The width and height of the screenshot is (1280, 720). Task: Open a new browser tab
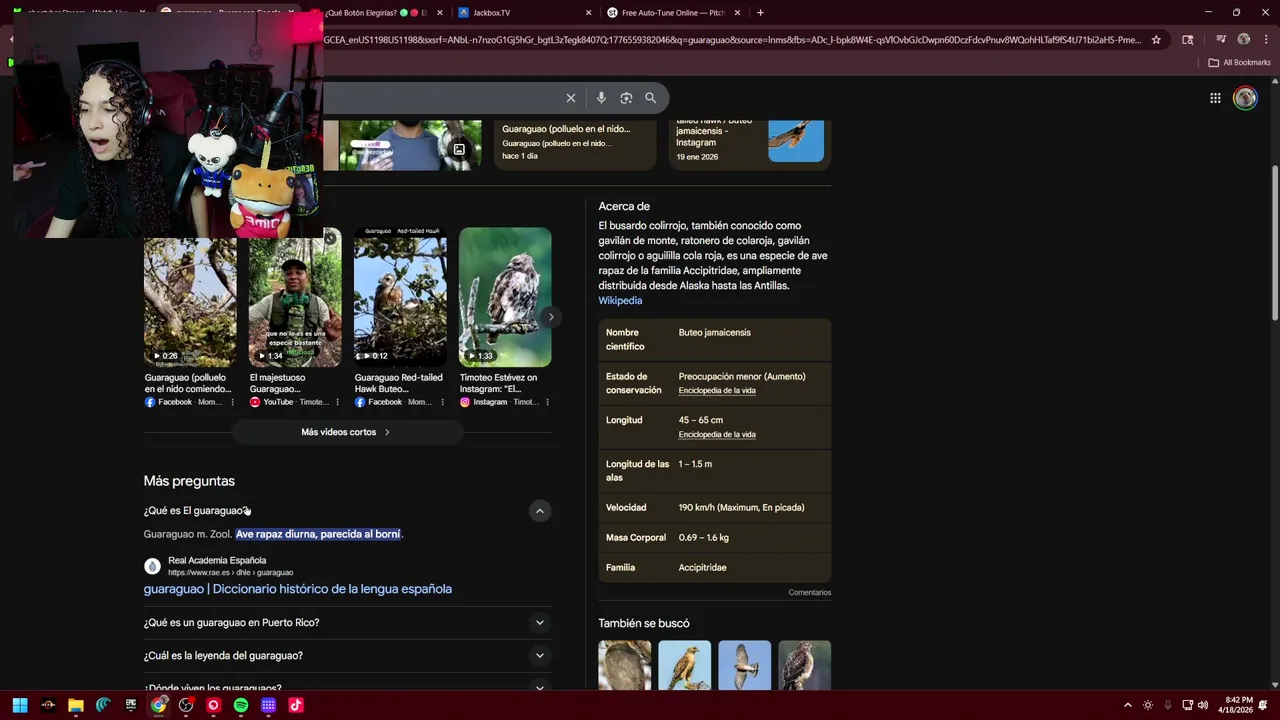(x=760, y=13)
